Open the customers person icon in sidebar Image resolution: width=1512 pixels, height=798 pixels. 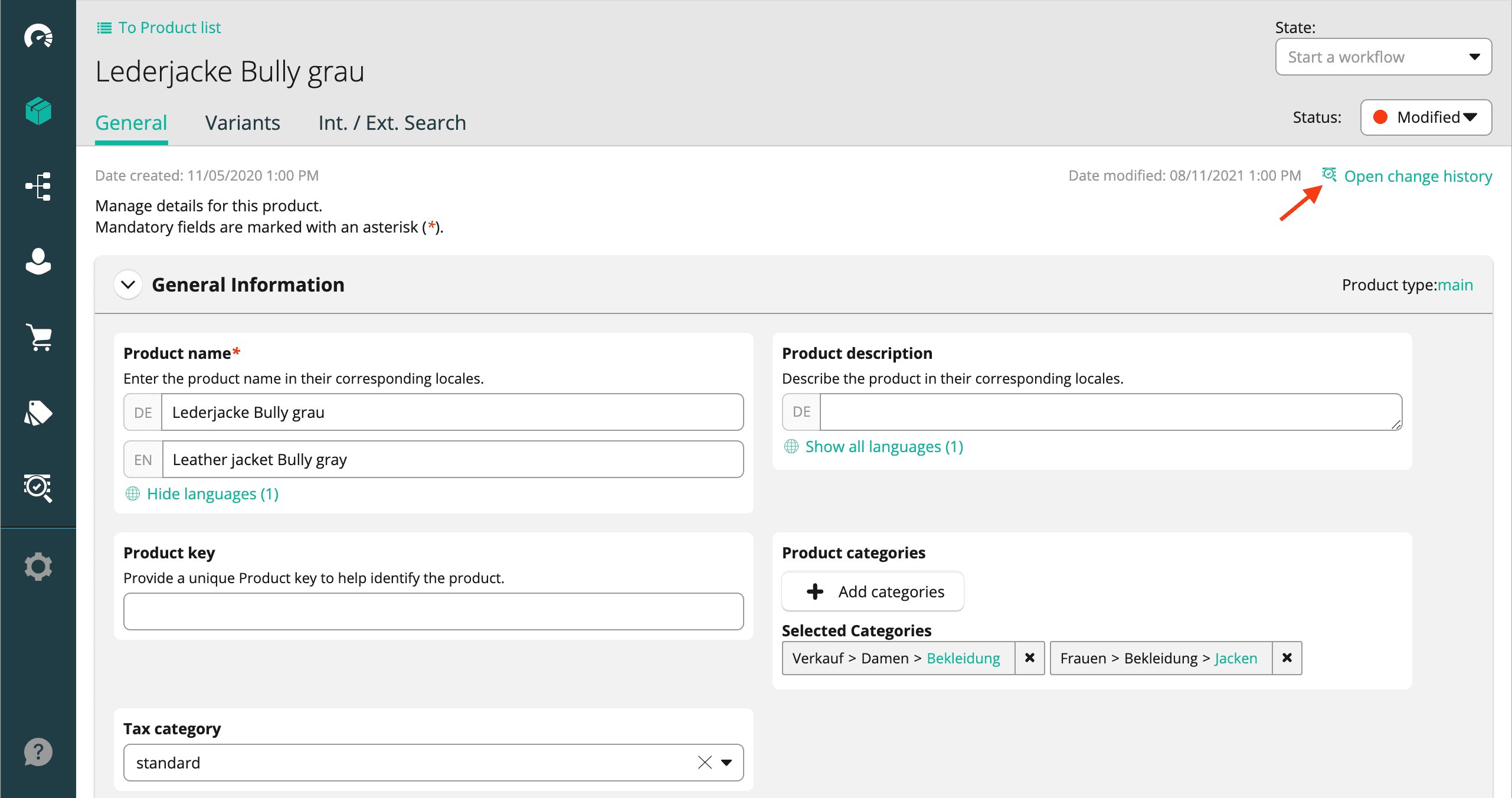click(38, 261)
